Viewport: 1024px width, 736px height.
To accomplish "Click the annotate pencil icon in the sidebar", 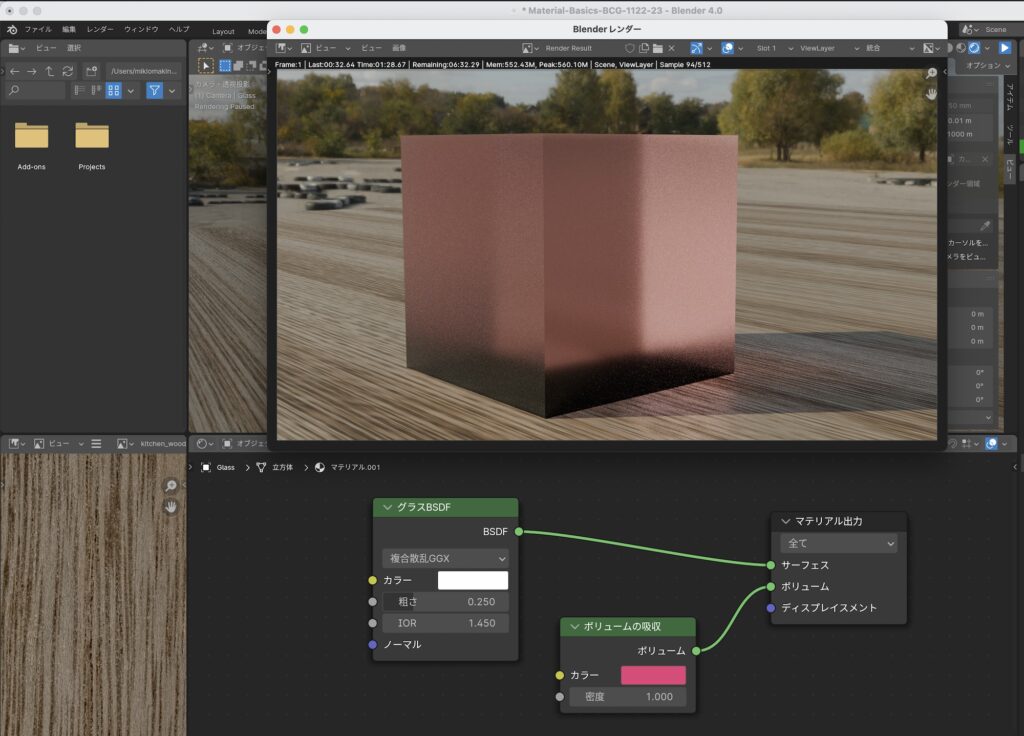I will (x=985, y=225).
